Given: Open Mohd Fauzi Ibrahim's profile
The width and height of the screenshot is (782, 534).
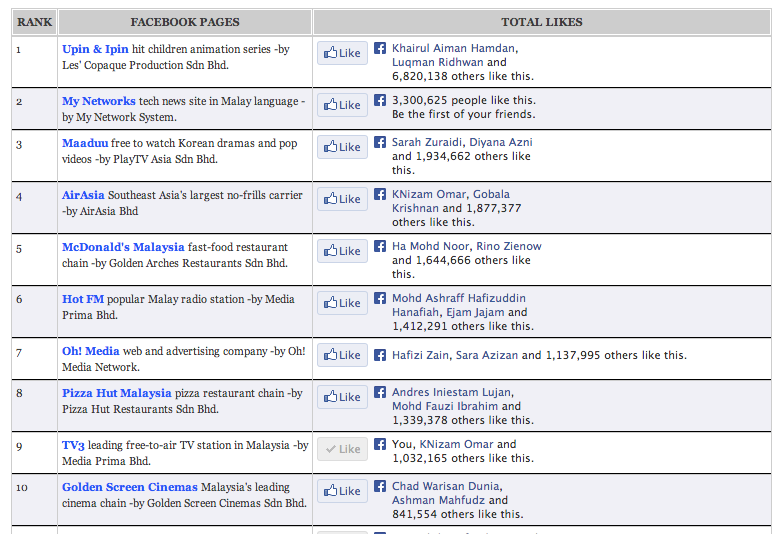Looking at the screenshot, I should [x=445, y=406].
